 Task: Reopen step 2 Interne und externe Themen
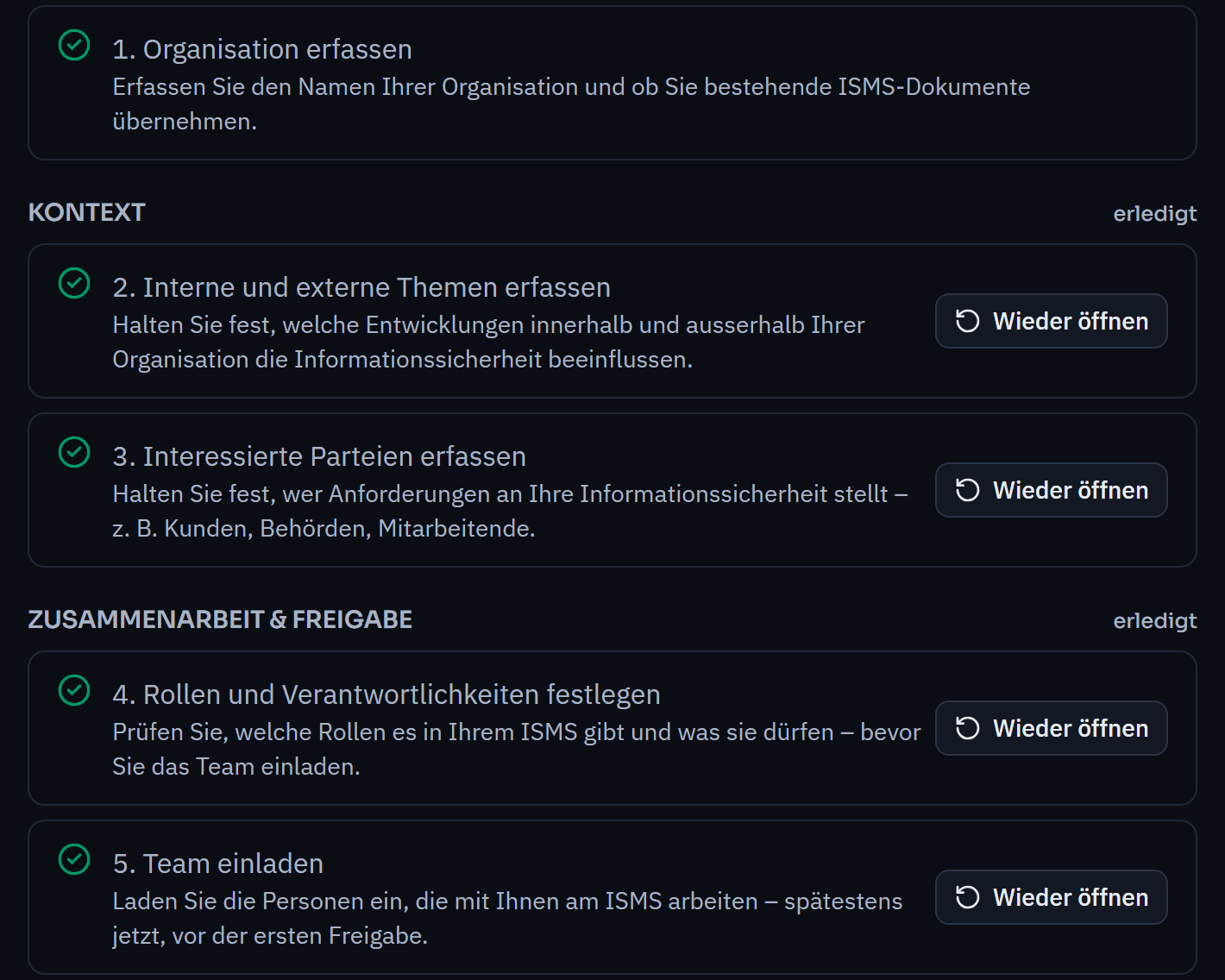pos(1051,321)
